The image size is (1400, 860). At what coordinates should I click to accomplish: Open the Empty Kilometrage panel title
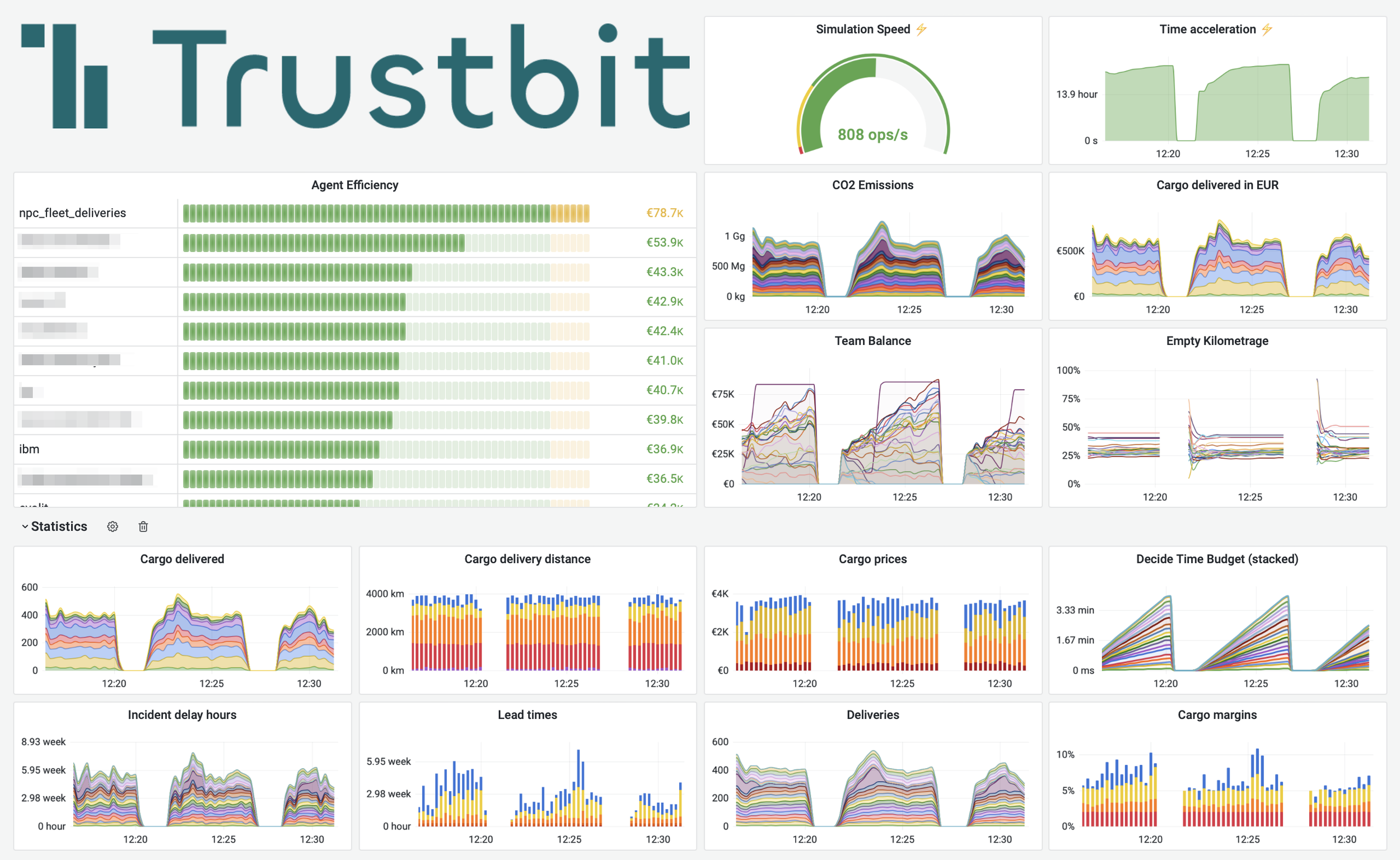(1217, 341)
